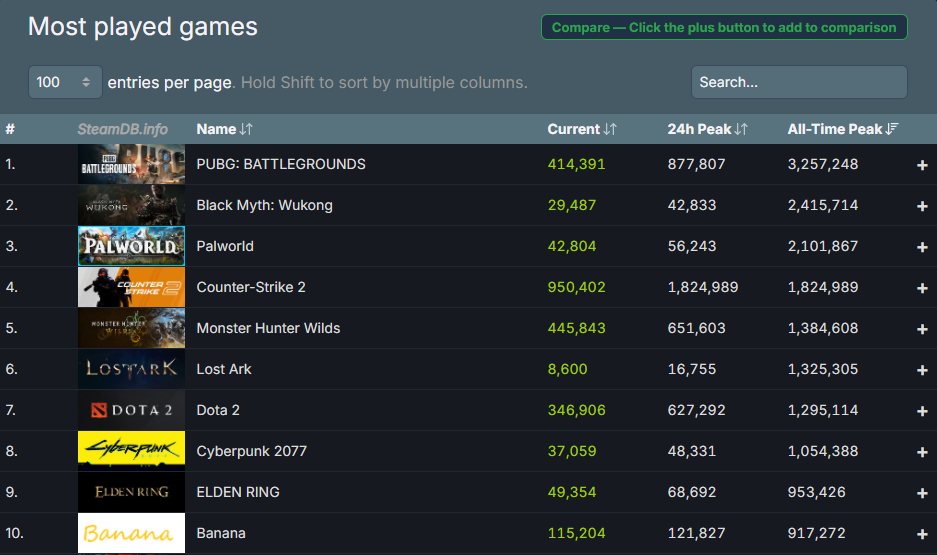Viewport: 937px width, 555px height.
Task: Add Lost Ark to comparison with its plus
Action: (x=922, y=370)
